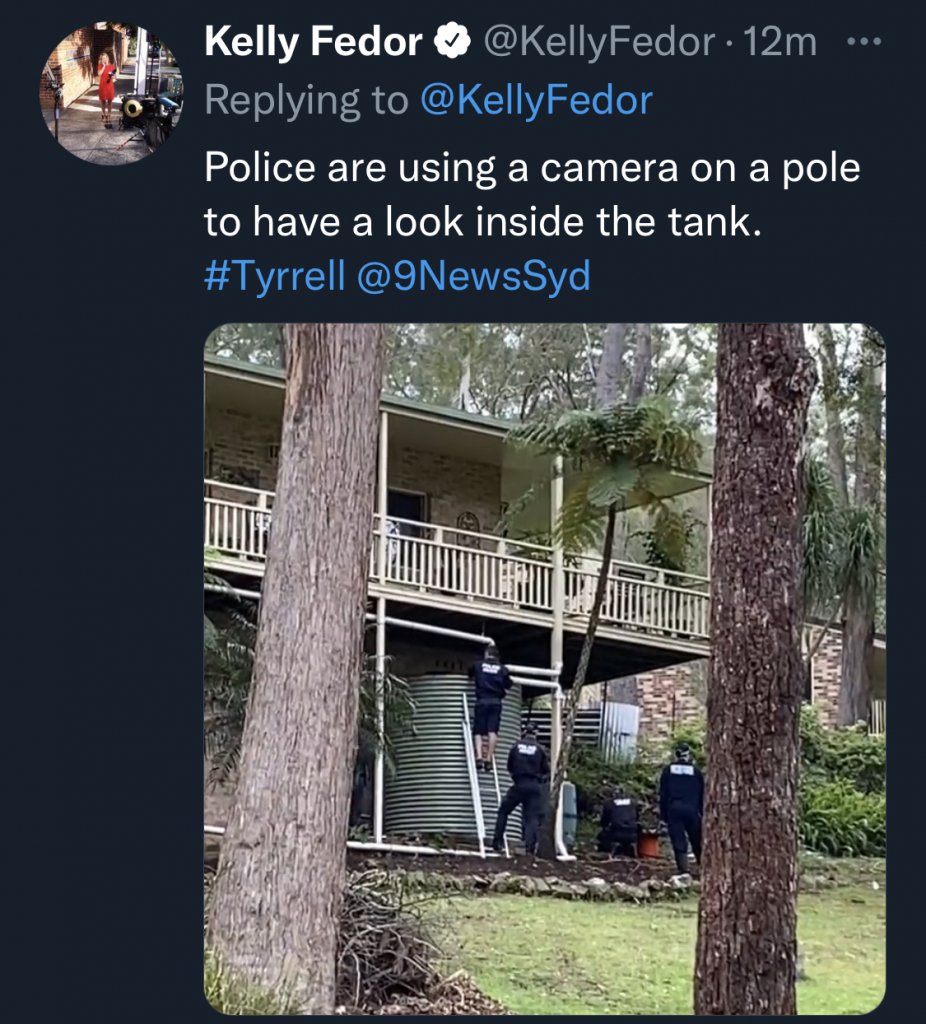Open the @KellyFedor handle in tweet header

tap(600, 43)
